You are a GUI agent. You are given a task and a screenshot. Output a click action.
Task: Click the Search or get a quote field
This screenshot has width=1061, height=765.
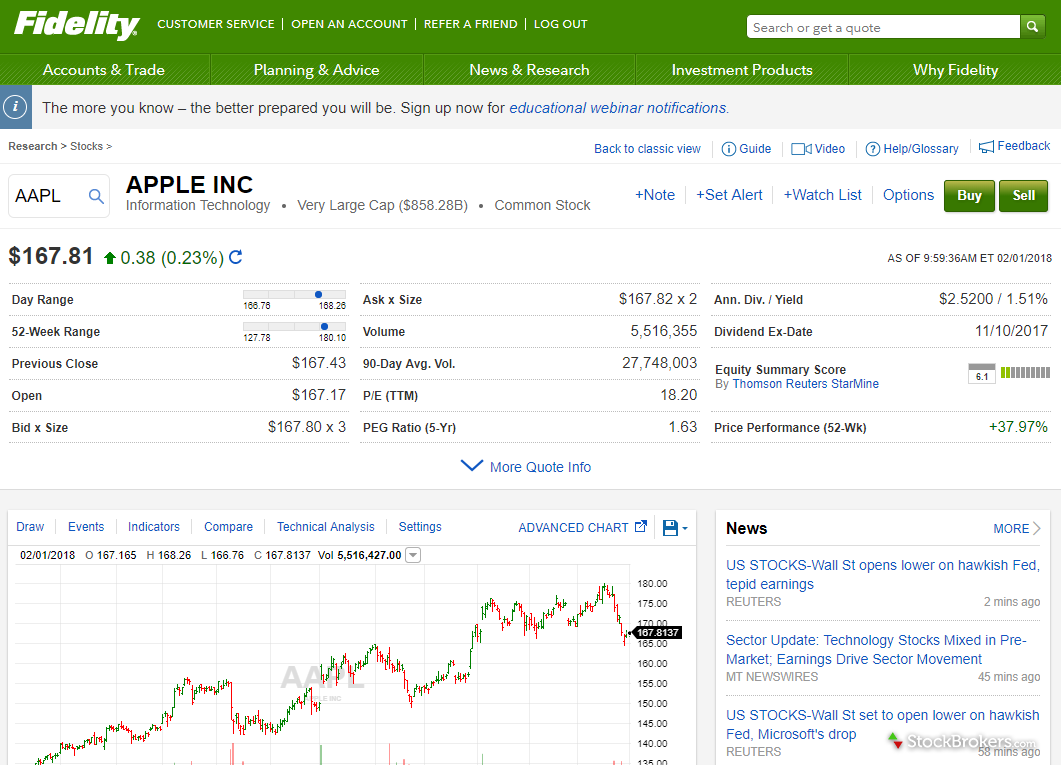(x=883, y=27)
